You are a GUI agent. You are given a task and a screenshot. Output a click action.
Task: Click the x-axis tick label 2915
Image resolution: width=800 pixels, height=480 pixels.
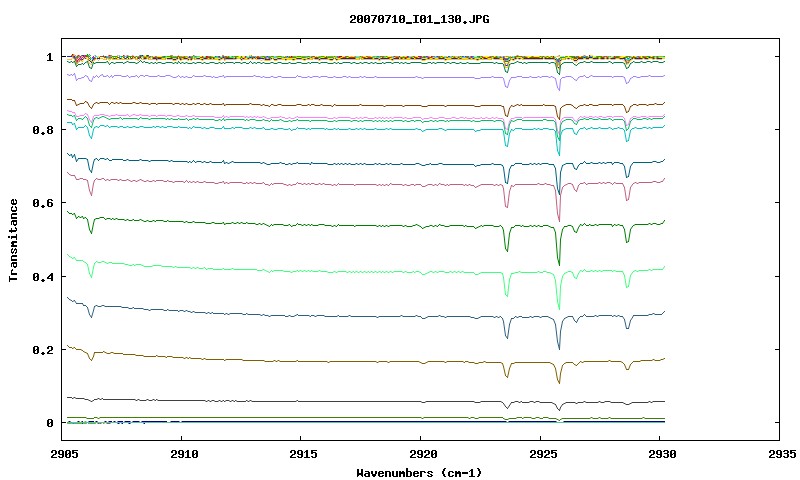click(x=304, y=454)
